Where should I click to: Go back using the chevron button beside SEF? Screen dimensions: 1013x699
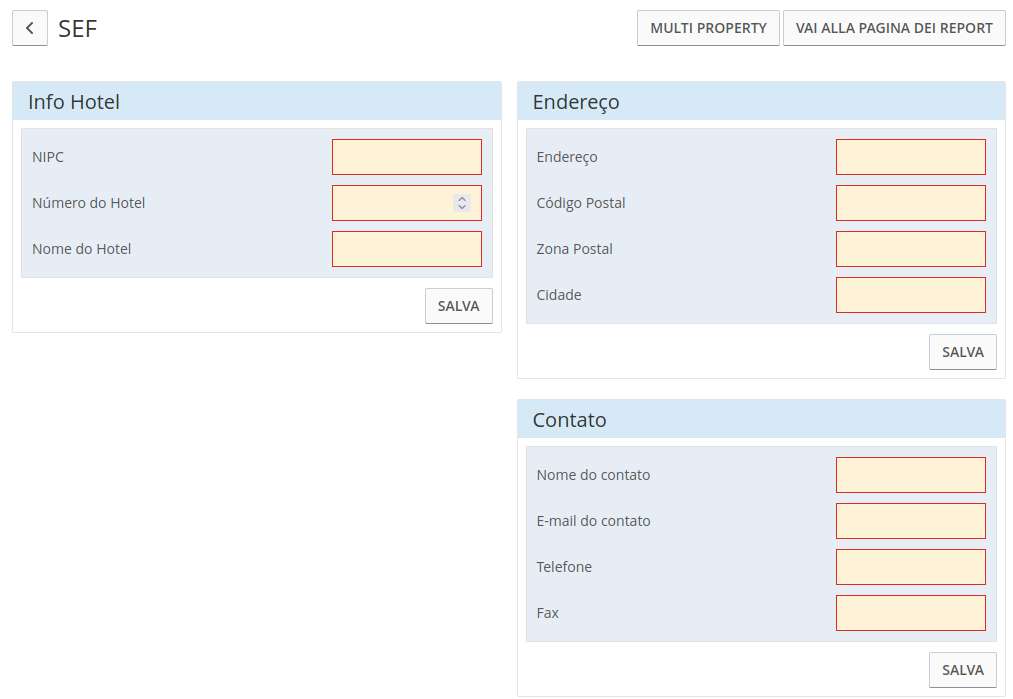click(30, 28)
